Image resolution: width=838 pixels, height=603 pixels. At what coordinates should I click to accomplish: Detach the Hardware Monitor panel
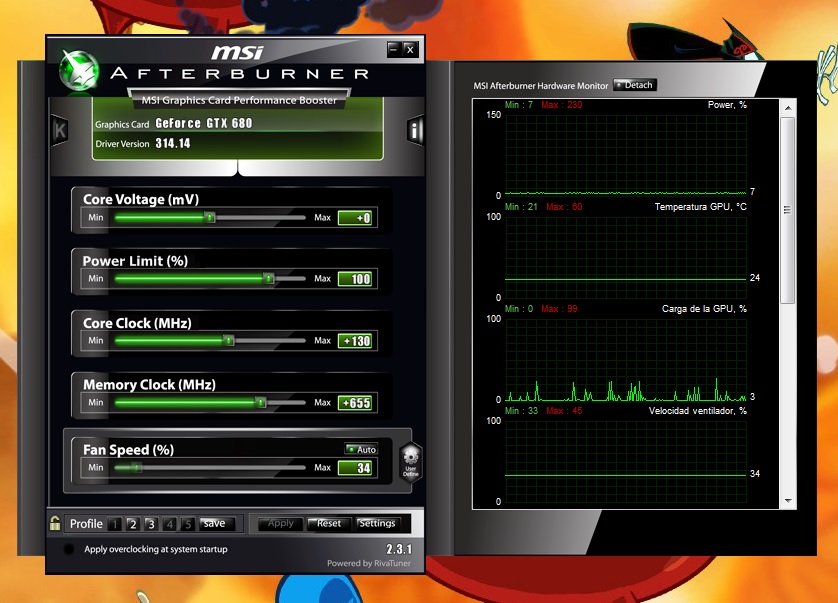point(634,85)
